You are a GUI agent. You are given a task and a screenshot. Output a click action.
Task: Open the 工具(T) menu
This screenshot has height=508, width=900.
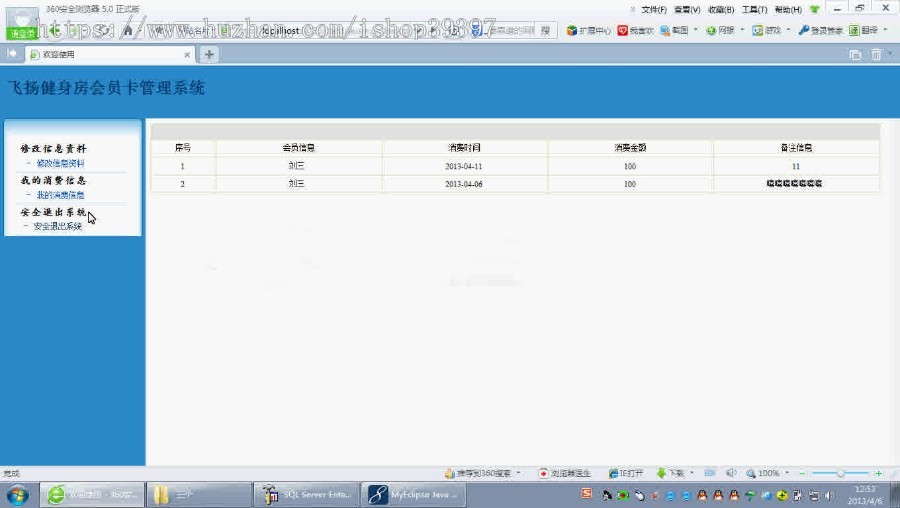[754, 10]
